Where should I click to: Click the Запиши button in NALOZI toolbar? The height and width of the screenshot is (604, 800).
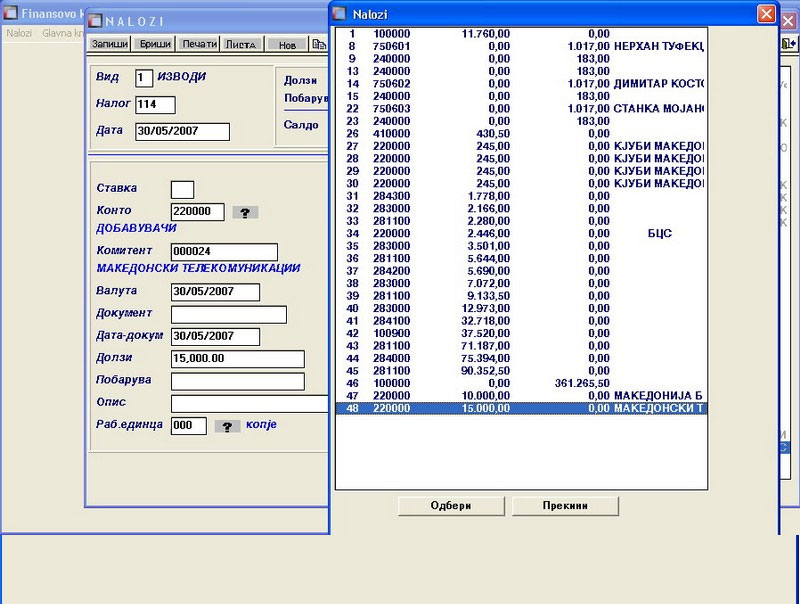coord(109,44)
